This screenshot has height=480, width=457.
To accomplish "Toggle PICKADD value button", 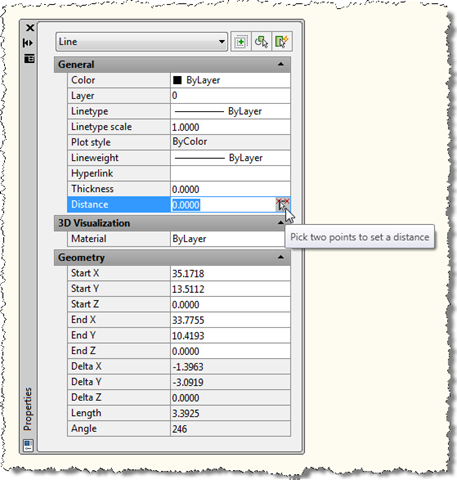I will click(x=241, y=42).
